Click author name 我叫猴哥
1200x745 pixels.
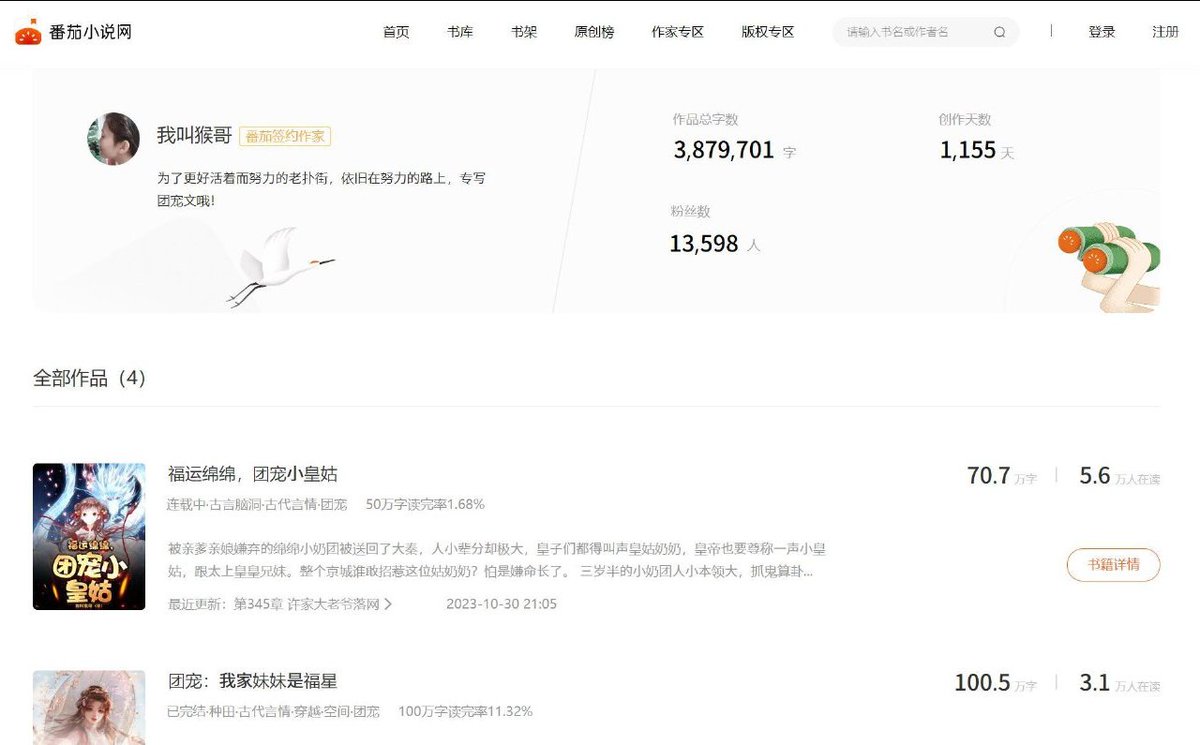coord(194,136)
